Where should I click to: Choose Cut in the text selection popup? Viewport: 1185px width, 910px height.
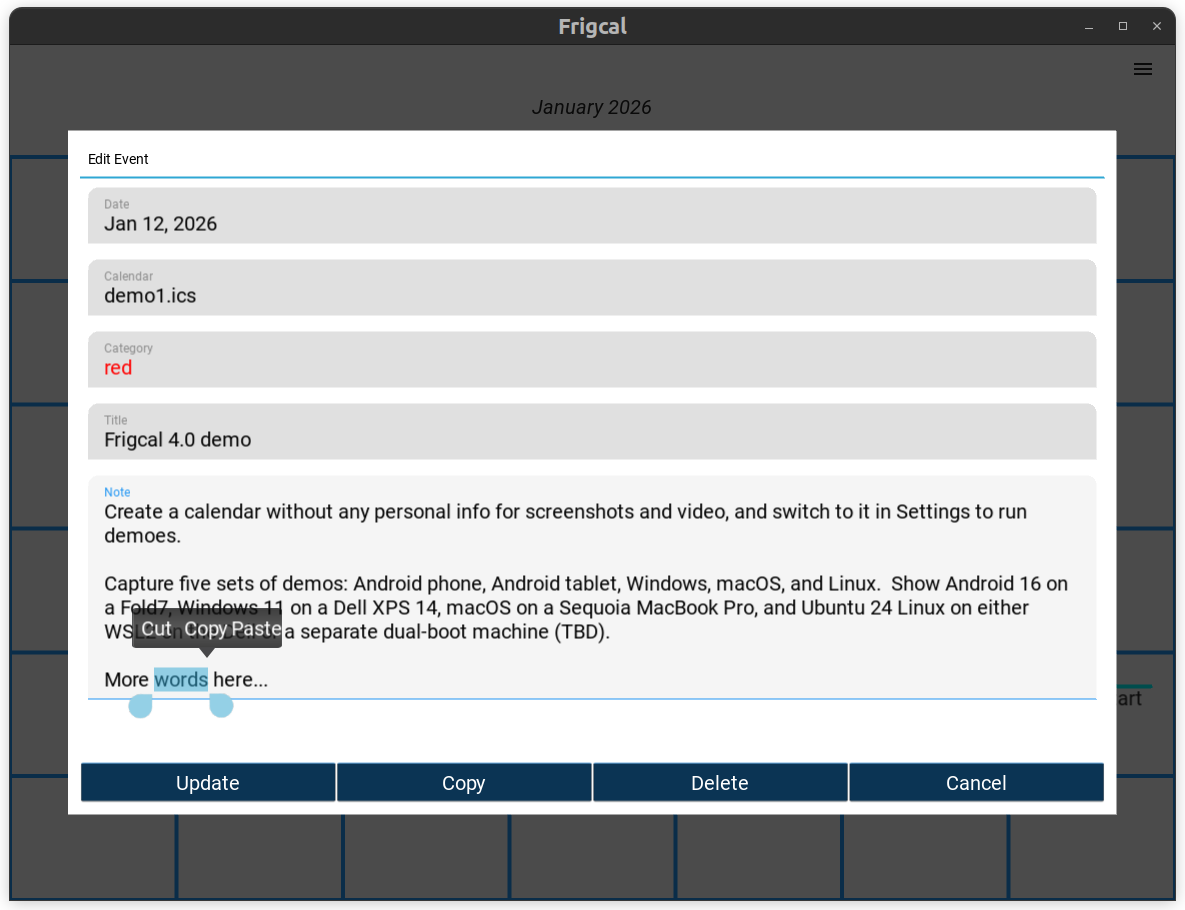[x=156, y=629]
